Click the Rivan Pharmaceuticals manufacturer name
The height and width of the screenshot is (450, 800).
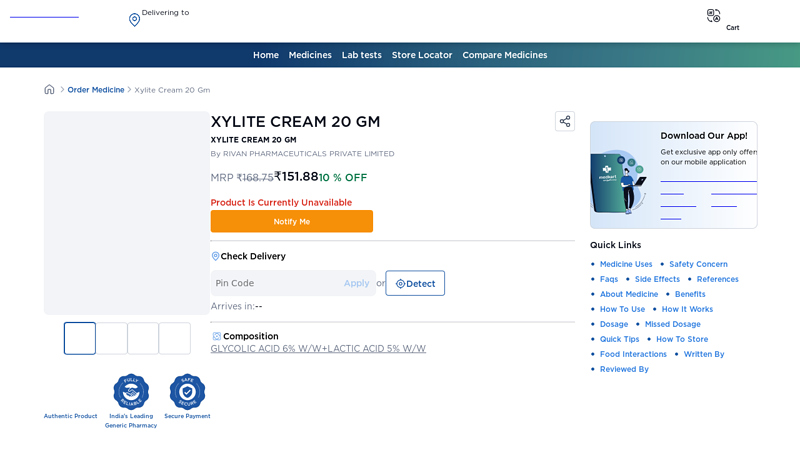pos(308,154)
